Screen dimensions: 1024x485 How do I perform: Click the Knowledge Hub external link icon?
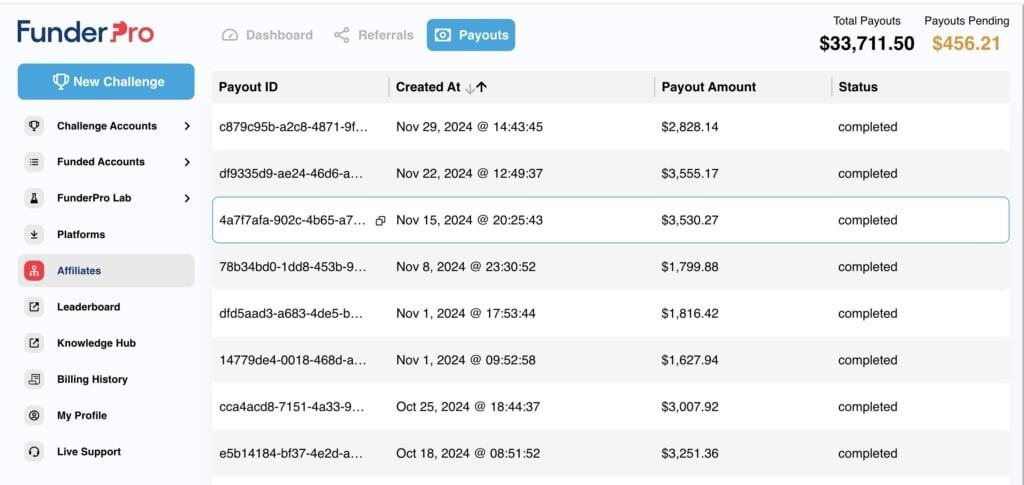[34, 343]
